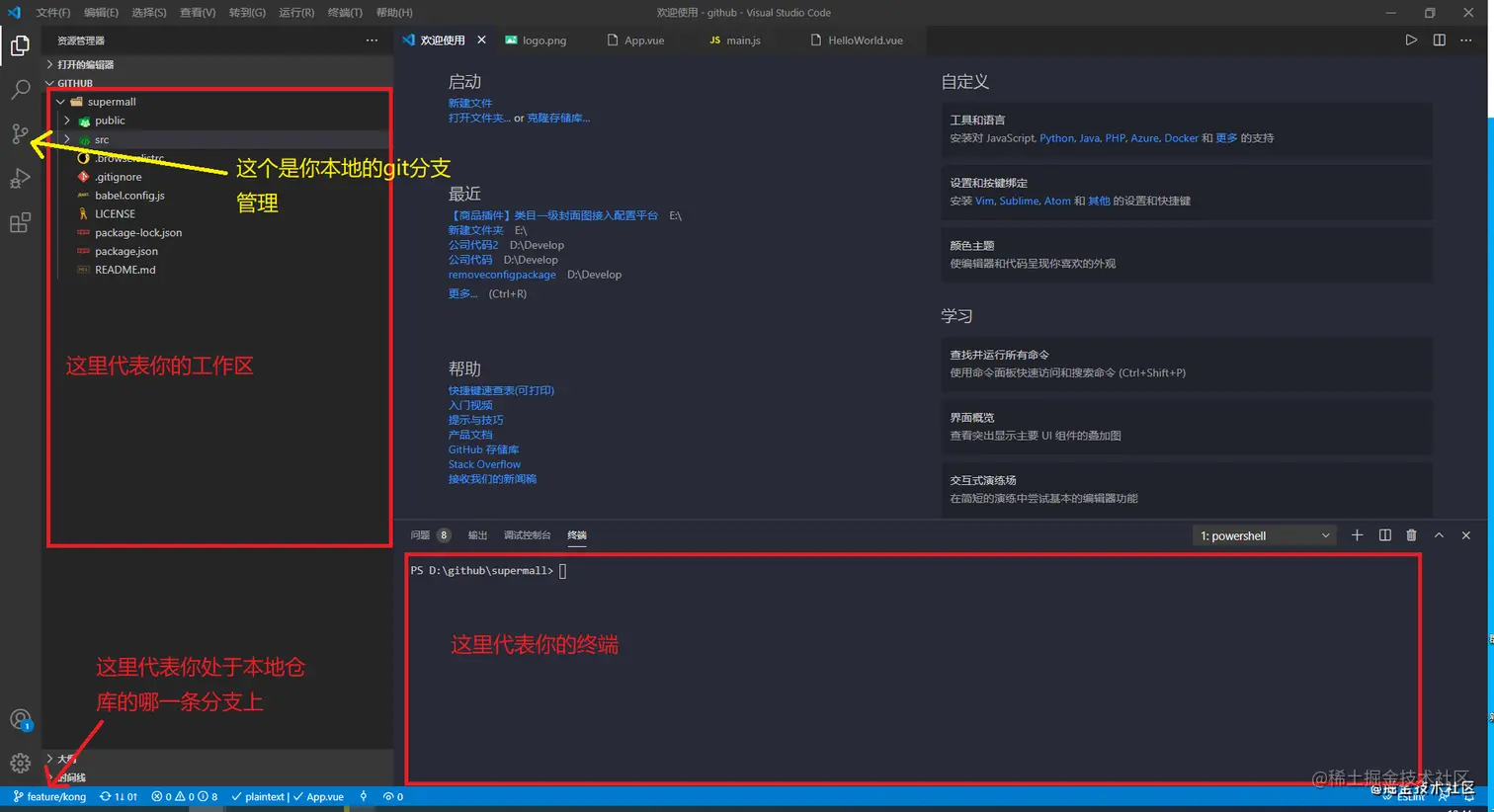1494x812 pixels.
Task: Switch to the 调试控制台 debug console tab
Action: tap(527, 535)
